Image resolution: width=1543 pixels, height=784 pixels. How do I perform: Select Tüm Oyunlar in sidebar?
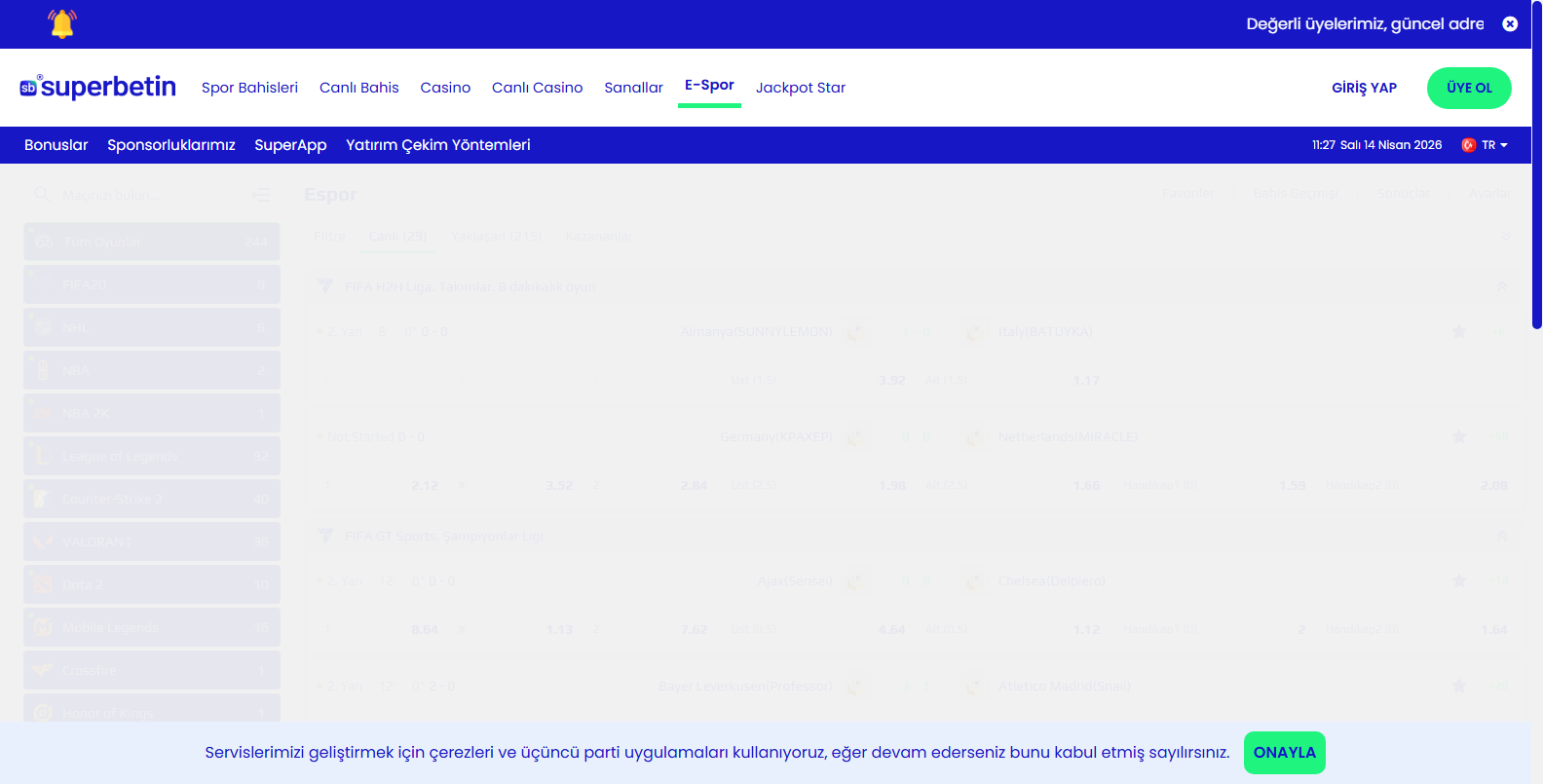[x=152, y=242]
